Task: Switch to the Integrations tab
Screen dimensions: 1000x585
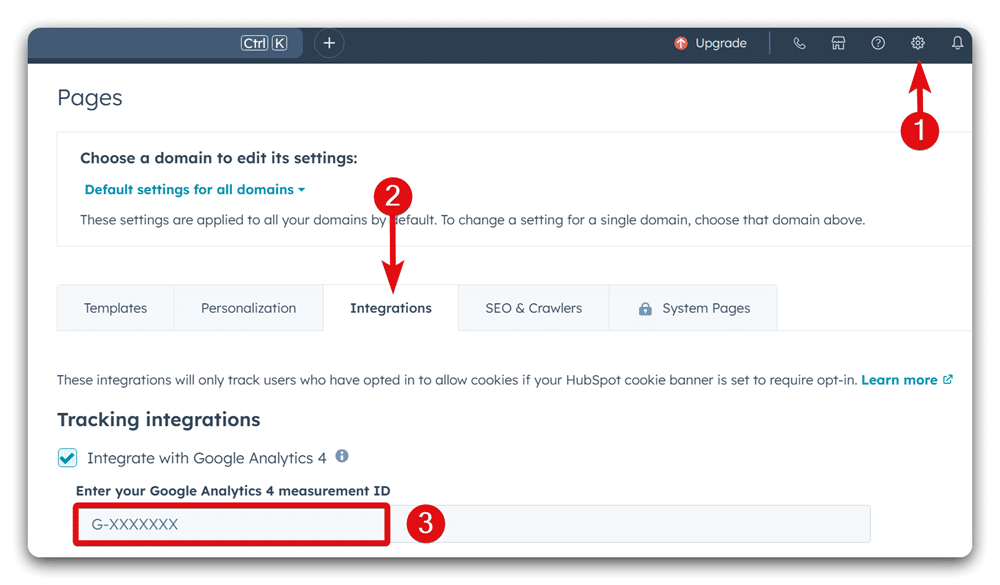Action: 391,308
